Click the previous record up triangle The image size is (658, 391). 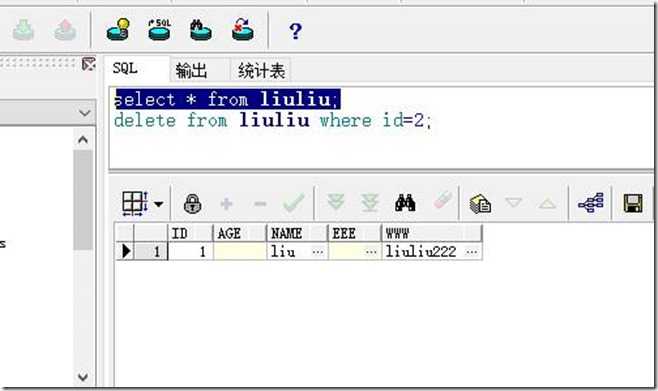pyautogui.click(x=547, y=204)
